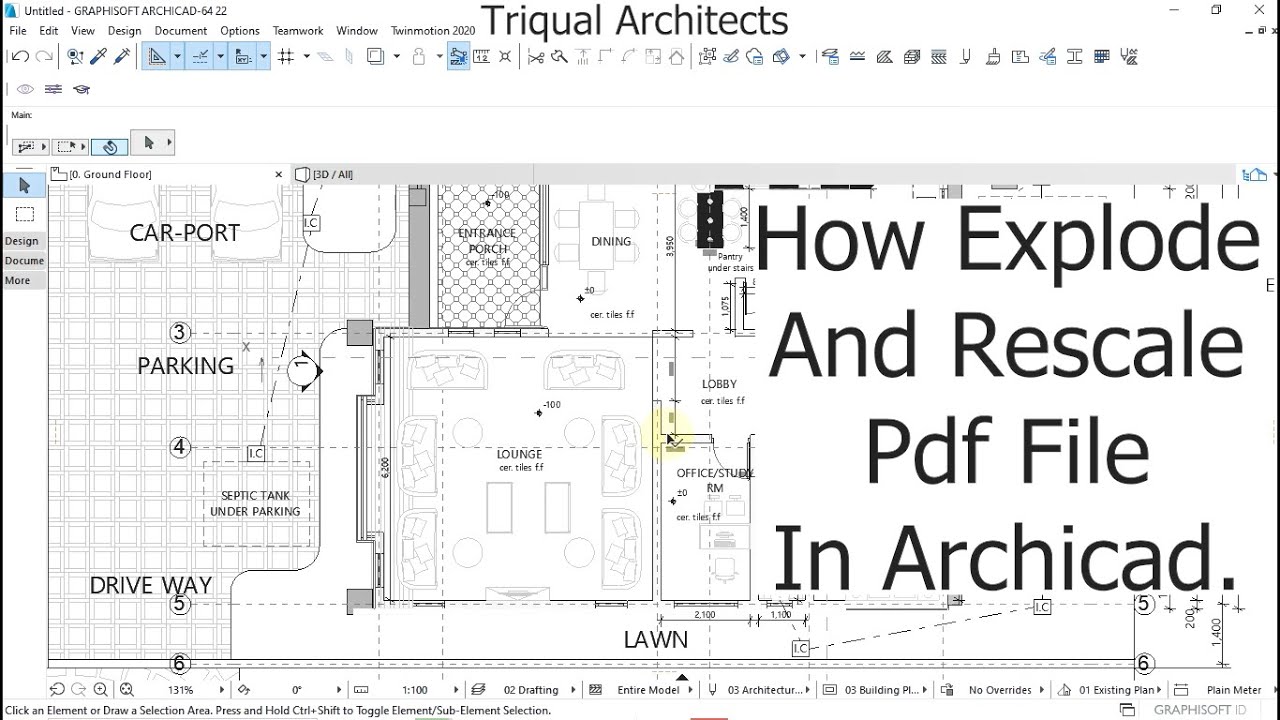The width and height of the screenshot is (1280, 720).
Task: Click the Adjust/Trim tool icon
Action: tap(559, 57)
